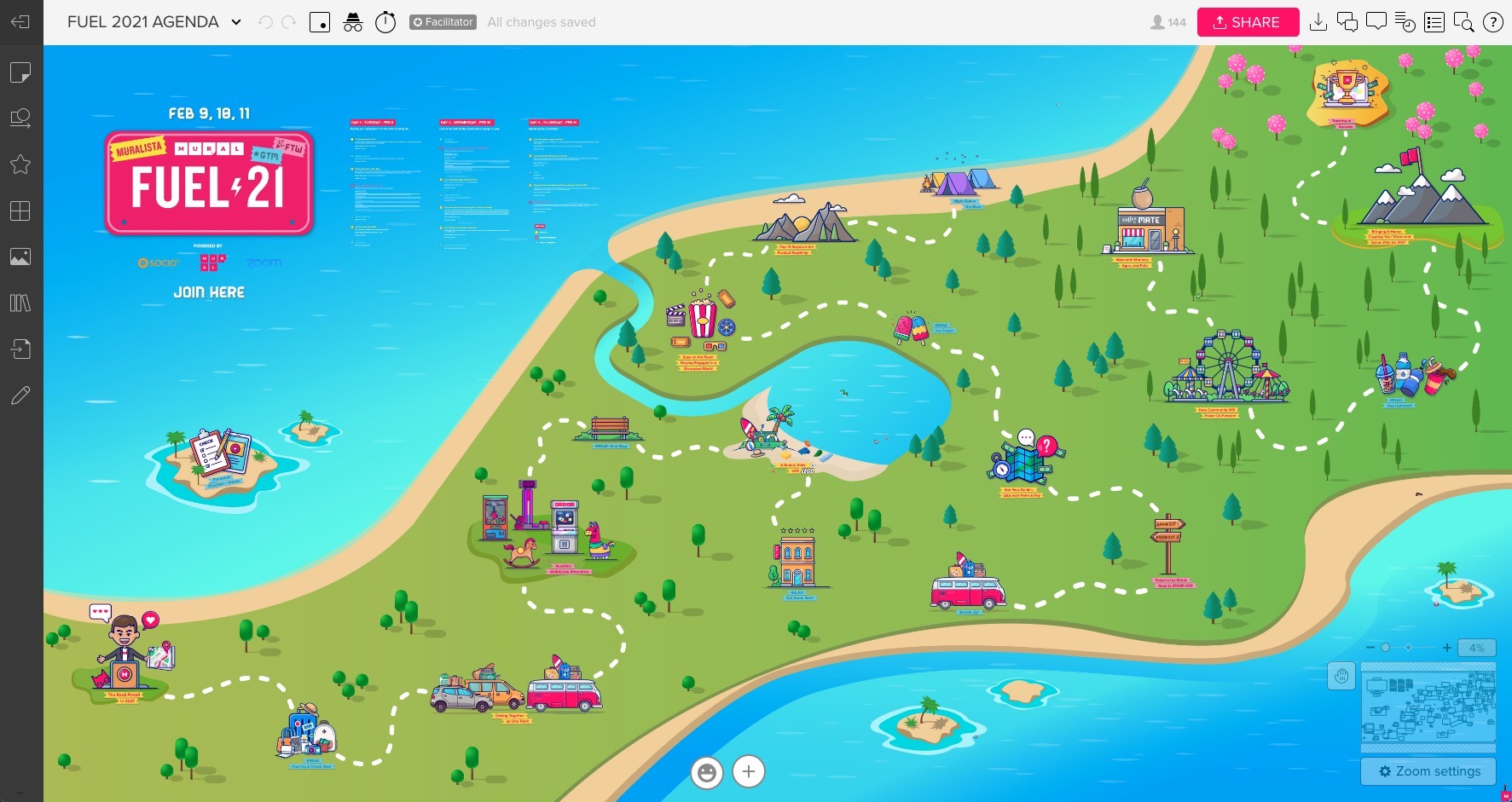Select the Ferris wheel amusement park illustration
Image resolution: width=1512 pixels, height=802 pixels.
click(x=1226, y=366)
